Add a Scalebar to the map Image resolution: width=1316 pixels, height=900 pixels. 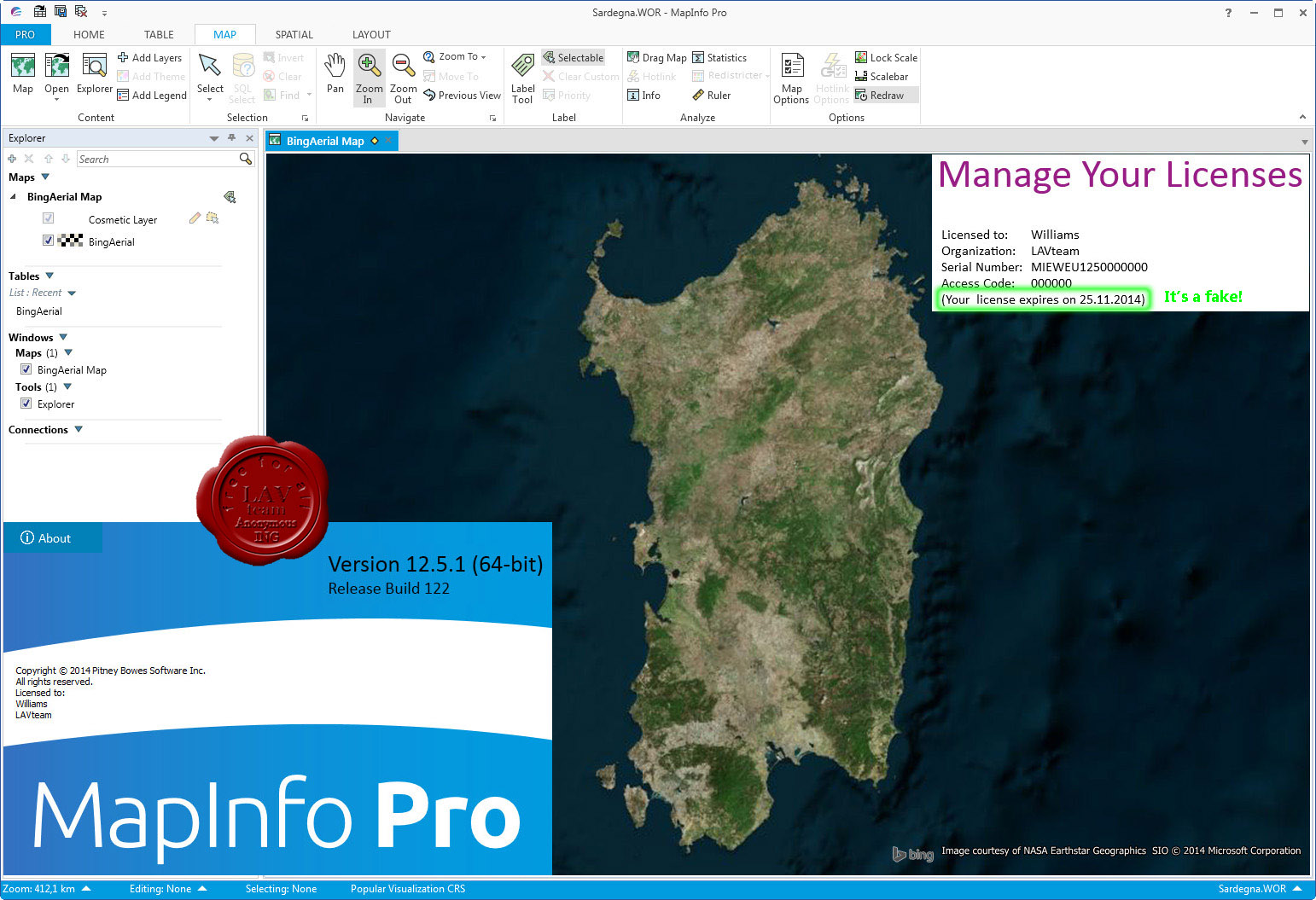(x=882, y=77)
